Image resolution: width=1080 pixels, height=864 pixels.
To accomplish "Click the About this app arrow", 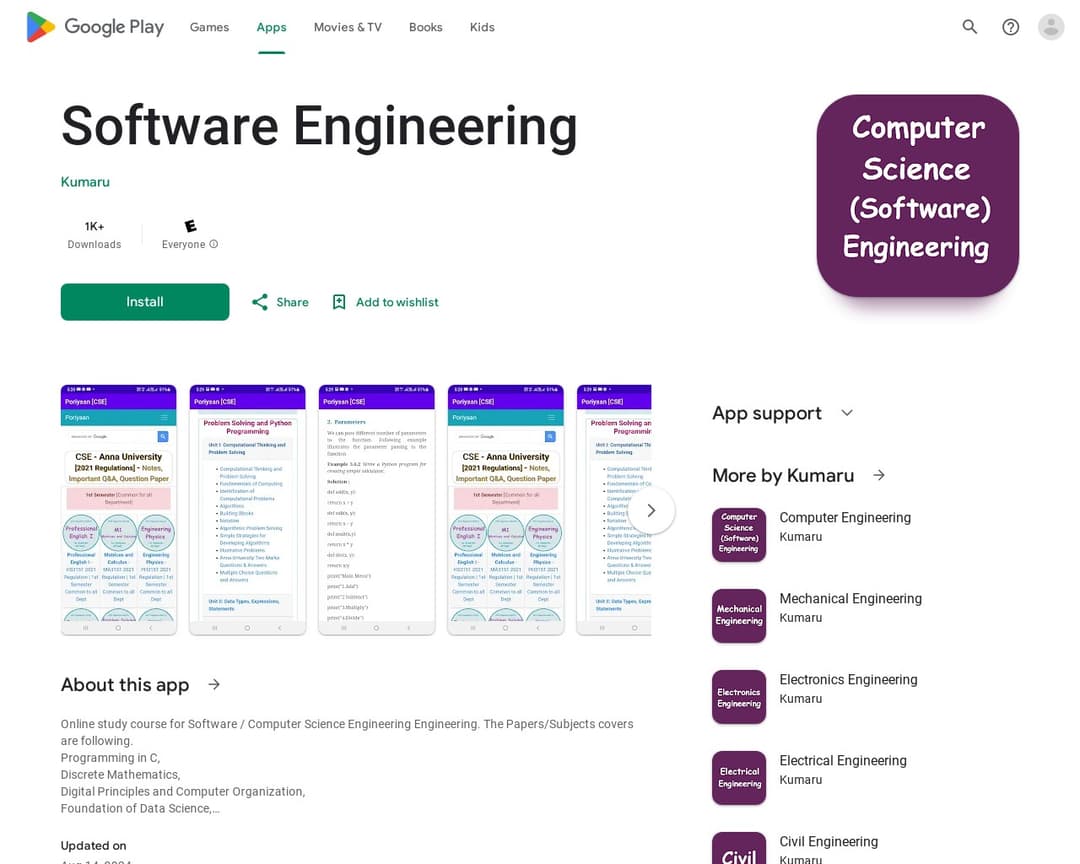I will click(x=214, y=684).
